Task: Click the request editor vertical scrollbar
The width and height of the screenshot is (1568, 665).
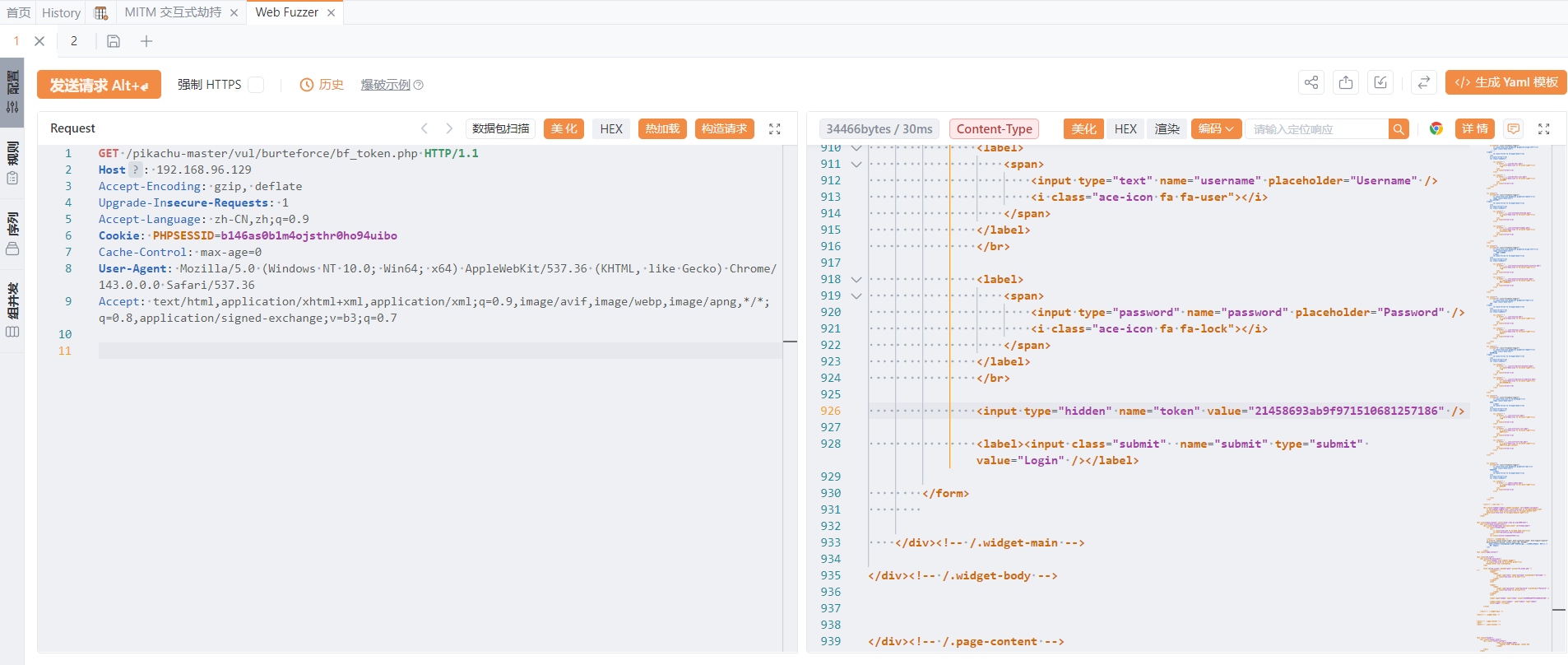Action: [790, 398]
